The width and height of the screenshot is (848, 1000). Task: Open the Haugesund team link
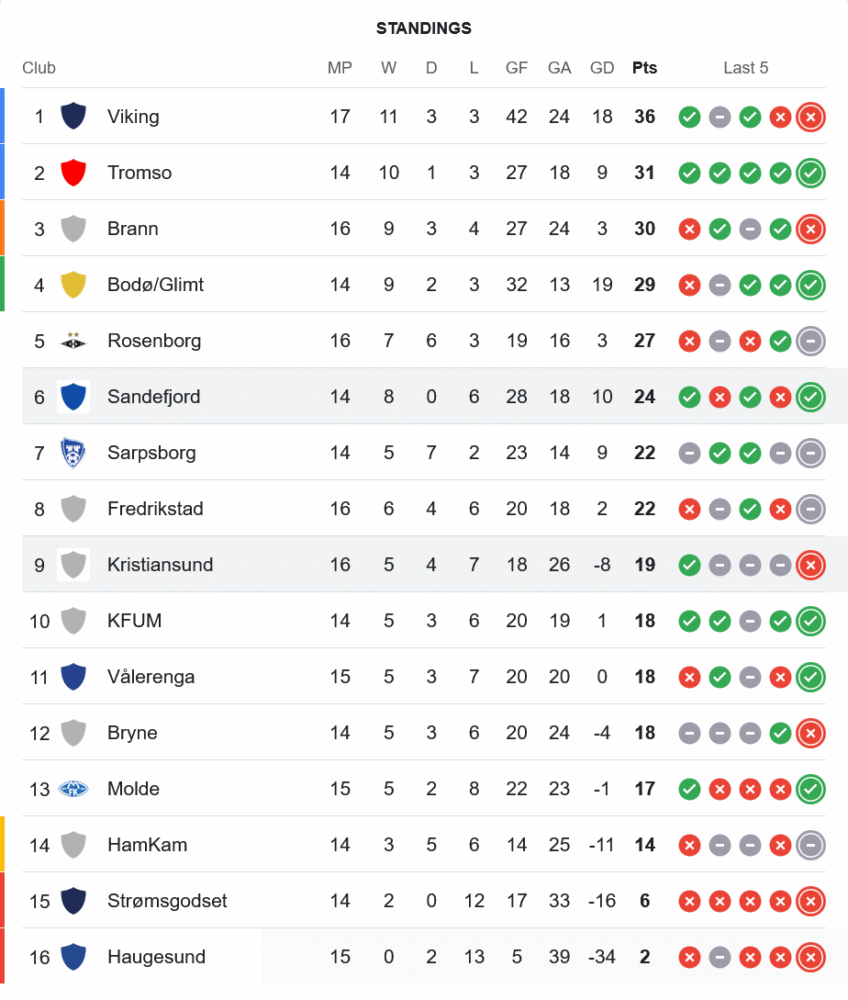156,956
